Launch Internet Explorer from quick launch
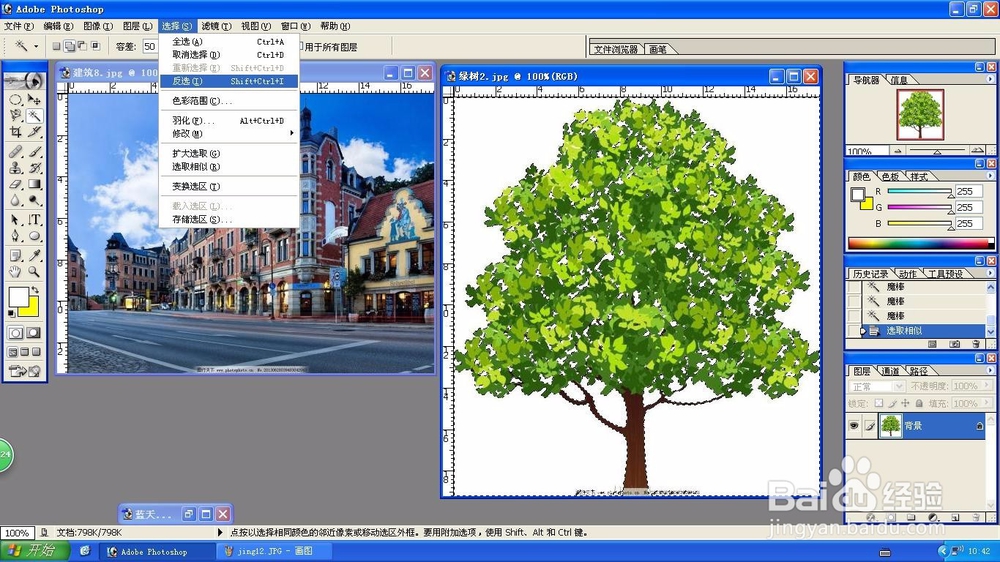Image resolution: width=1000 pixels, height=562 pixels. [x=84, y=551]
